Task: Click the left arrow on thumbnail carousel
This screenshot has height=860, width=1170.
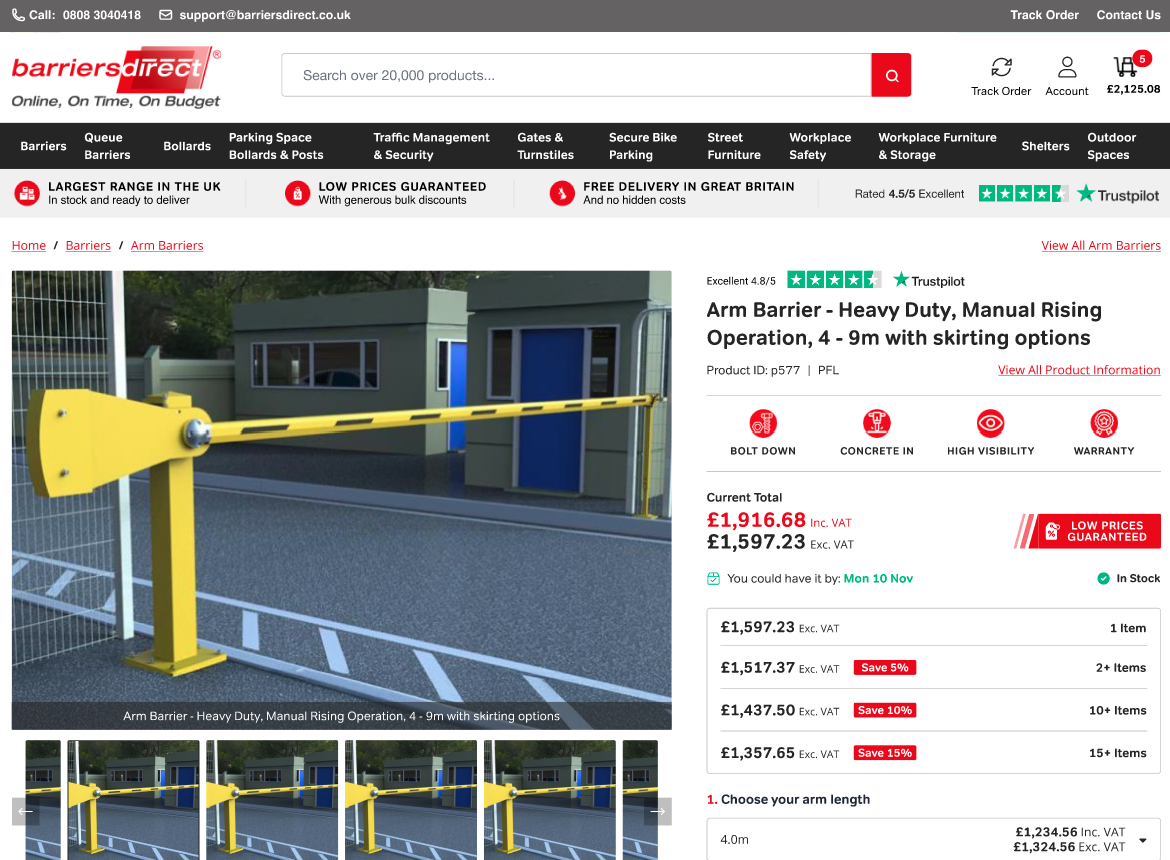Action: (x=28, y=810)
